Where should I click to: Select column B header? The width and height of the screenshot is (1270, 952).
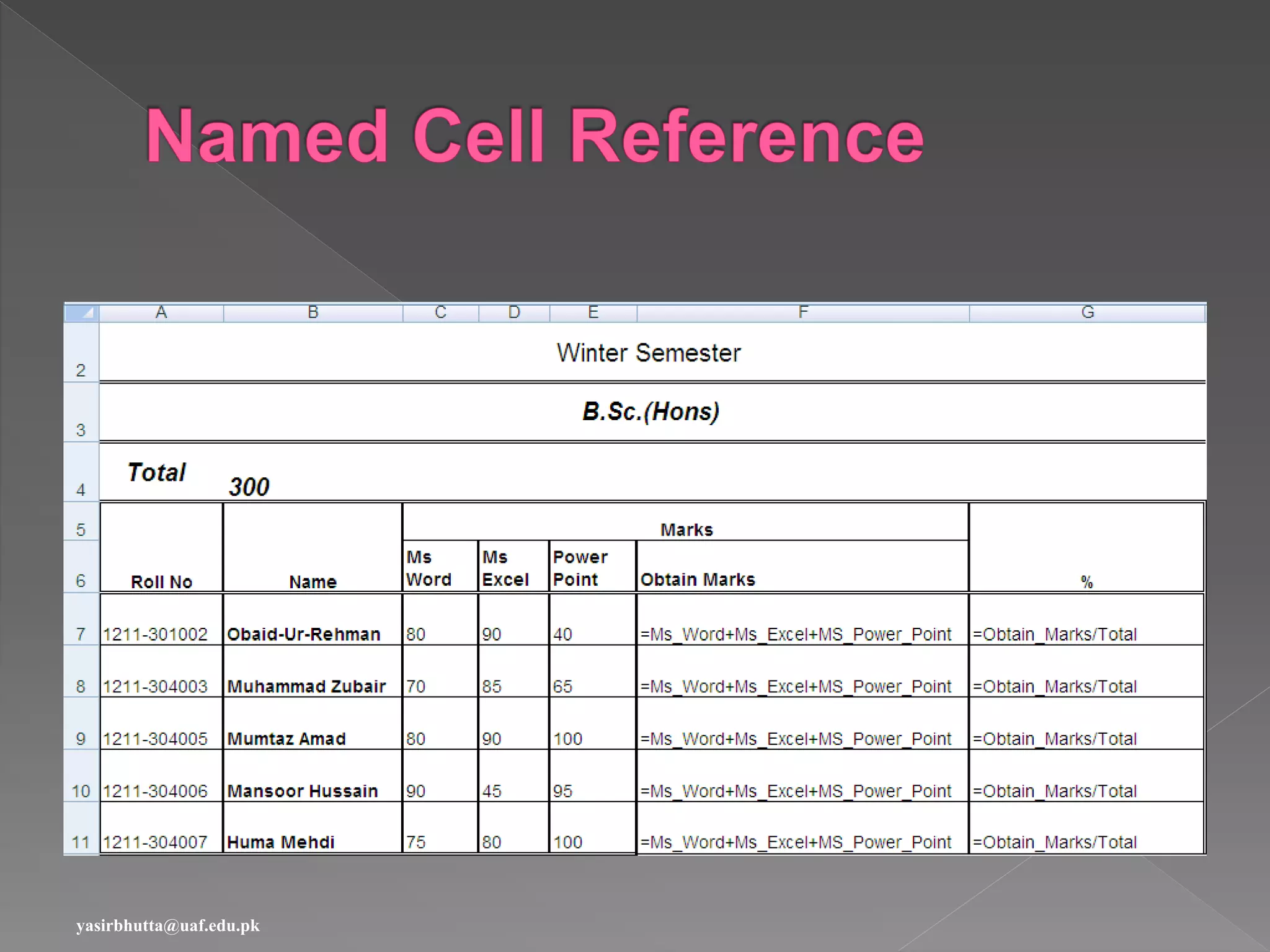[313, 312]
